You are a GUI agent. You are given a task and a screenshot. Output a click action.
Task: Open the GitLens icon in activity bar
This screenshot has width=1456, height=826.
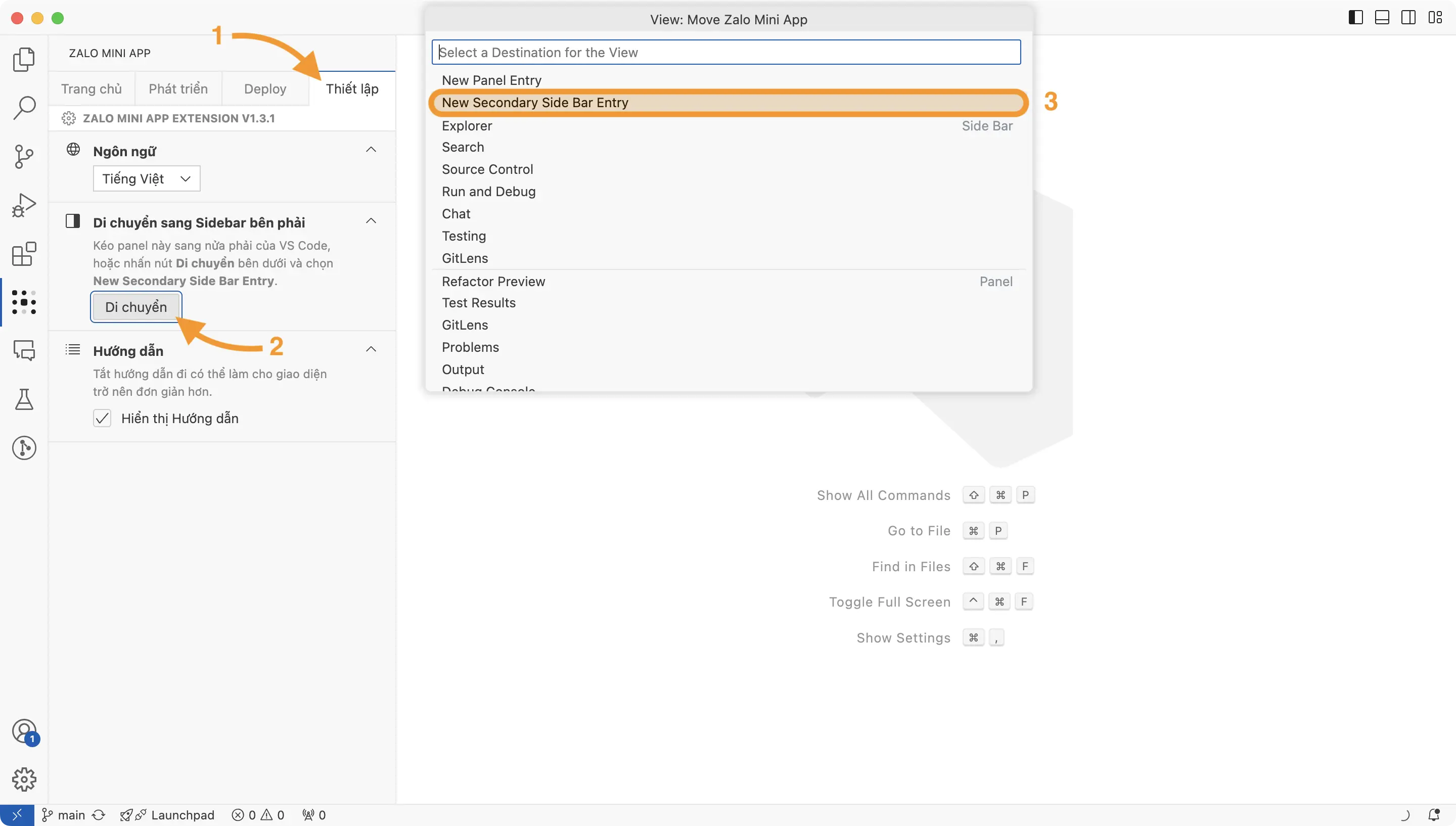[x=24, y=448]
